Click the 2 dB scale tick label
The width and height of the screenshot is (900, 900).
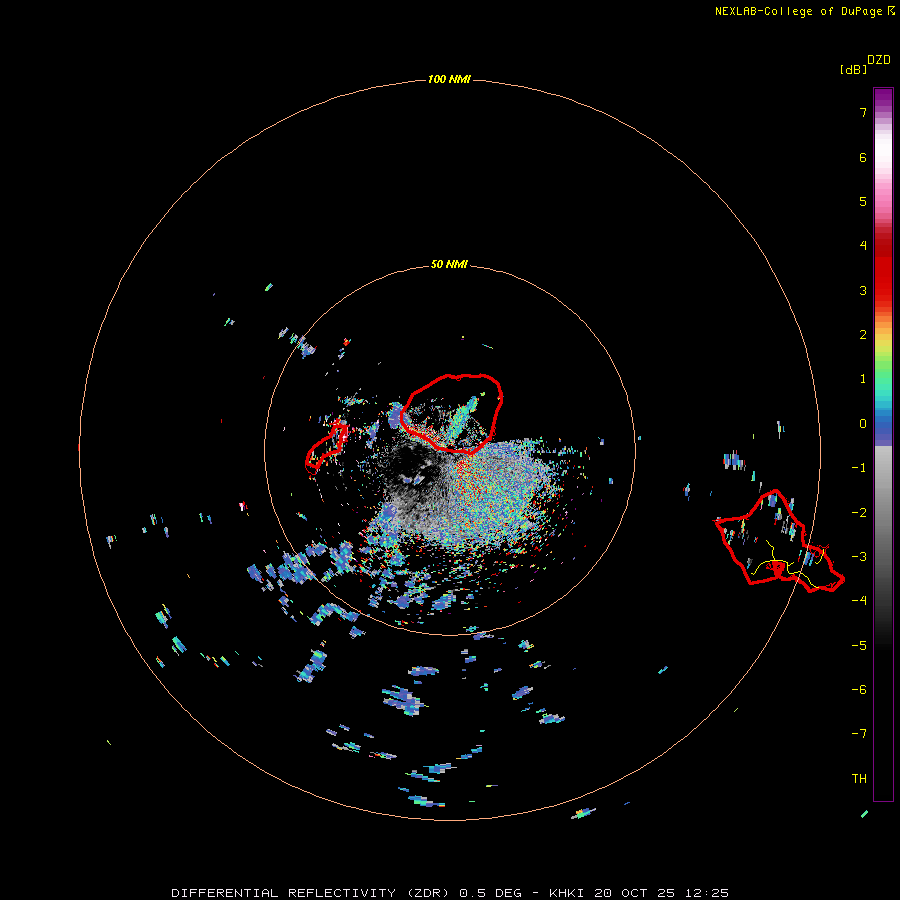point(863,335)
